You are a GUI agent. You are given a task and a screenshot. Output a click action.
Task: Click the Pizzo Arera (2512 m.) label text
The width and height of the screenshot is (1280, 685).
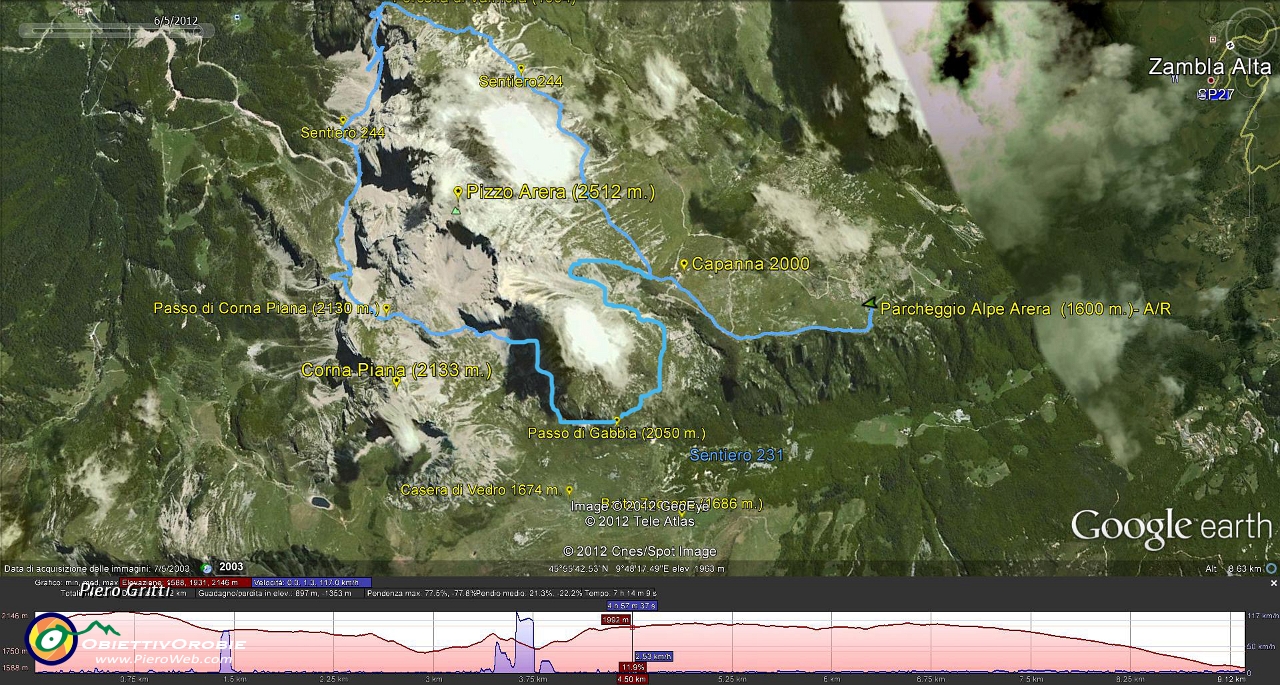[x=561, y=192]
